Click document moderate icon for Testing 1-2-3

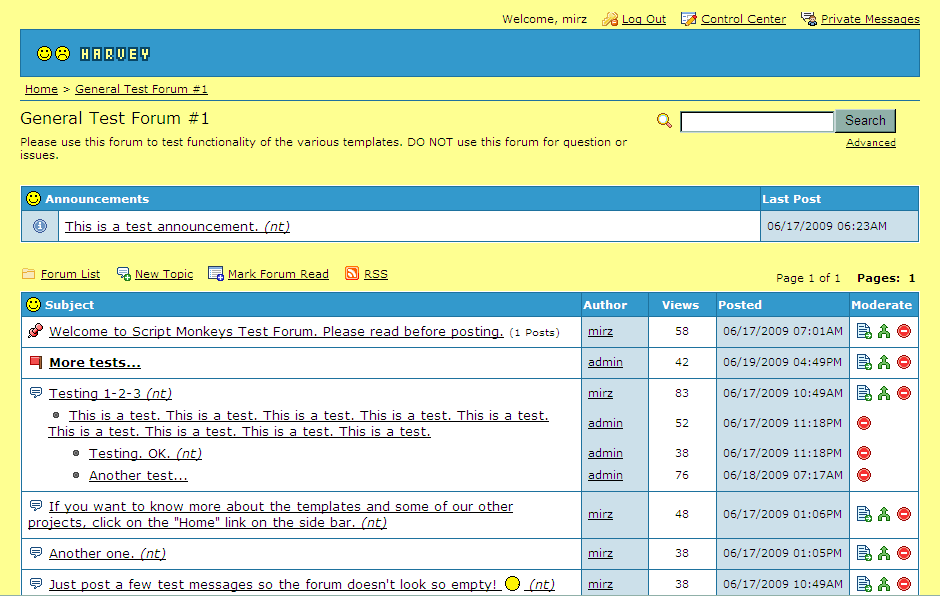click(x=864, y=393)
